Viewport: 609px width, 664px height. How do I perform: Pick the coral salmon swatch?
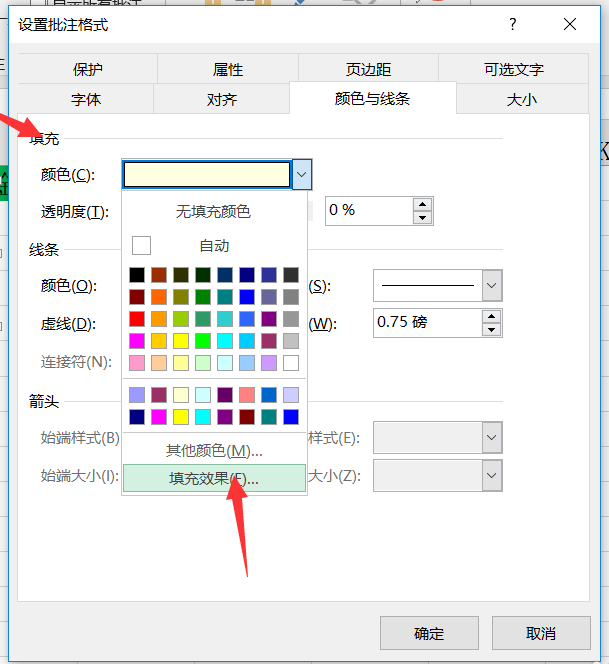pyautogui.click(x=247, y=395)
